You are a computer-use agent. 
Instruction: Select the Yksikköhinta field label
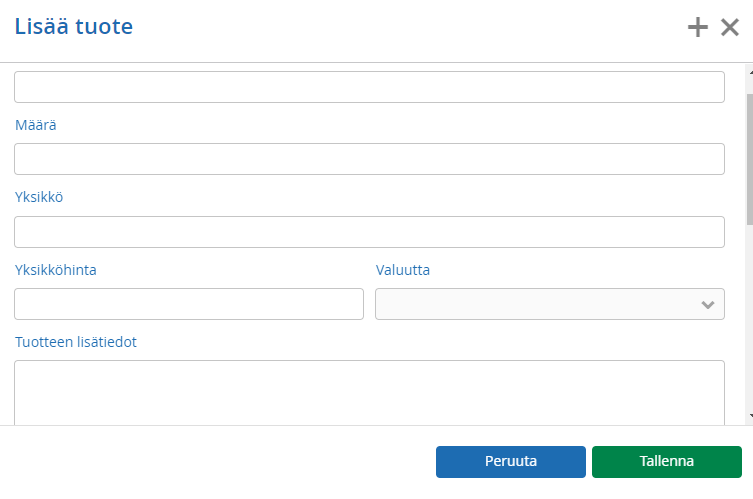coord(56,270)
